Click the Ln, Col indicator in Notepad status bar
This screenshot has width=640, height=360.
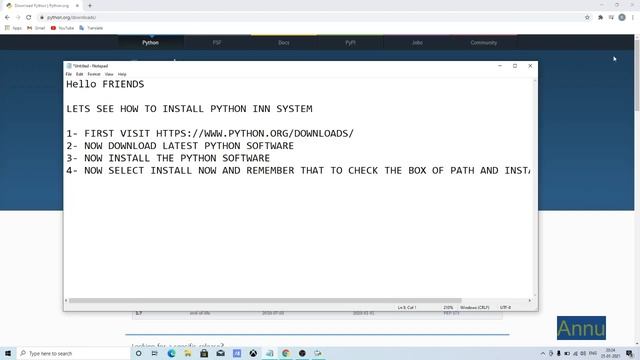tap(407, 307)
